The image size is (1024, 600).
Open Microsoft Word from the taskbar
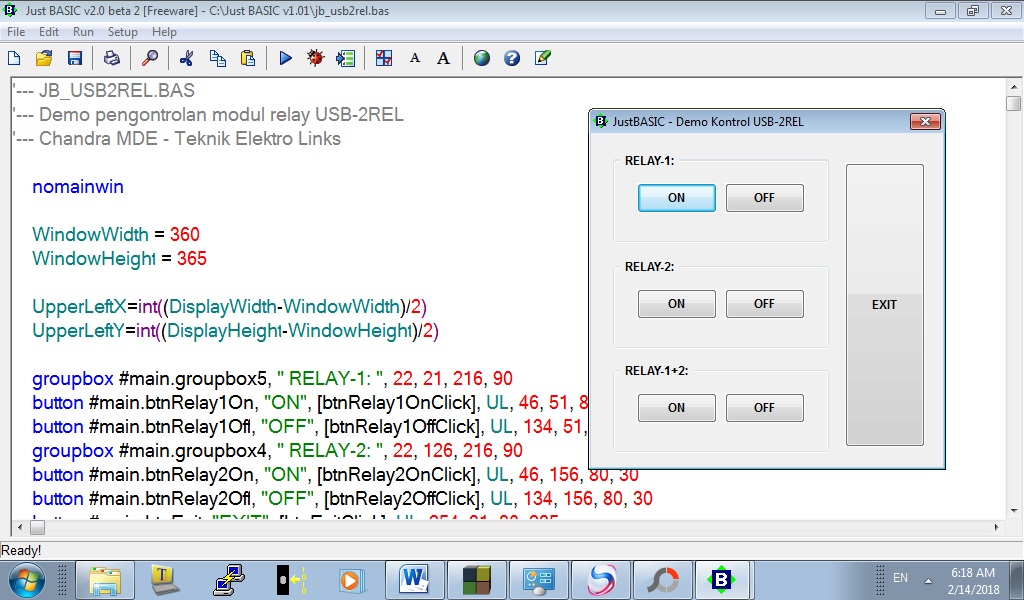pyautogui.click(x=415, y=580)
